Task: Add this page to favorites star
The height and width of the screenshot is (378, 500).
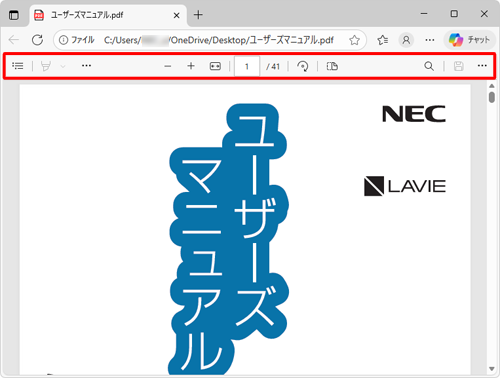Action: [354, 40]
